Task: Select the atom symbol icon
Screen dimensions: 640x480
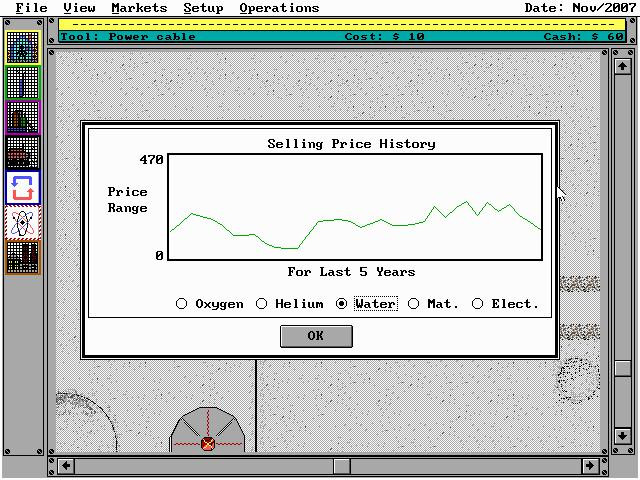Action: [22, 221]
